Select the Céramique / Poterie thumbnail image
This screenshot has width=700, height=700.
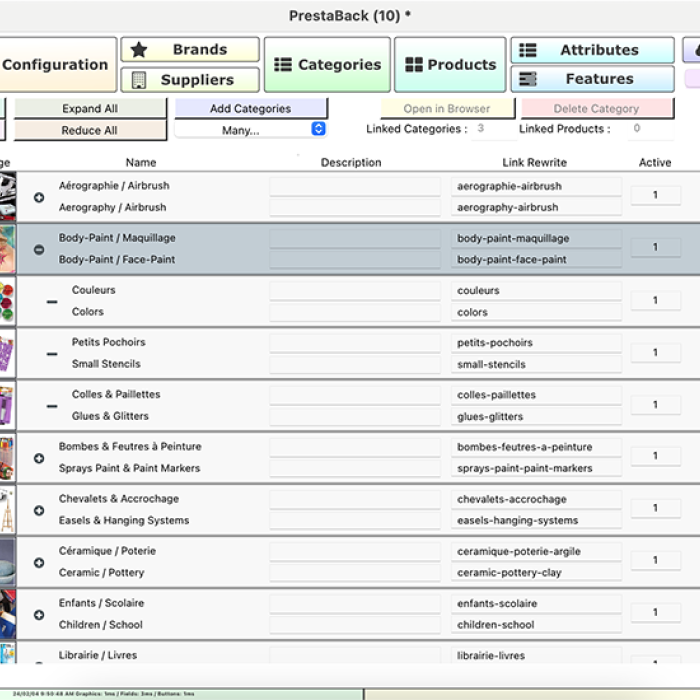click(8, 562)
